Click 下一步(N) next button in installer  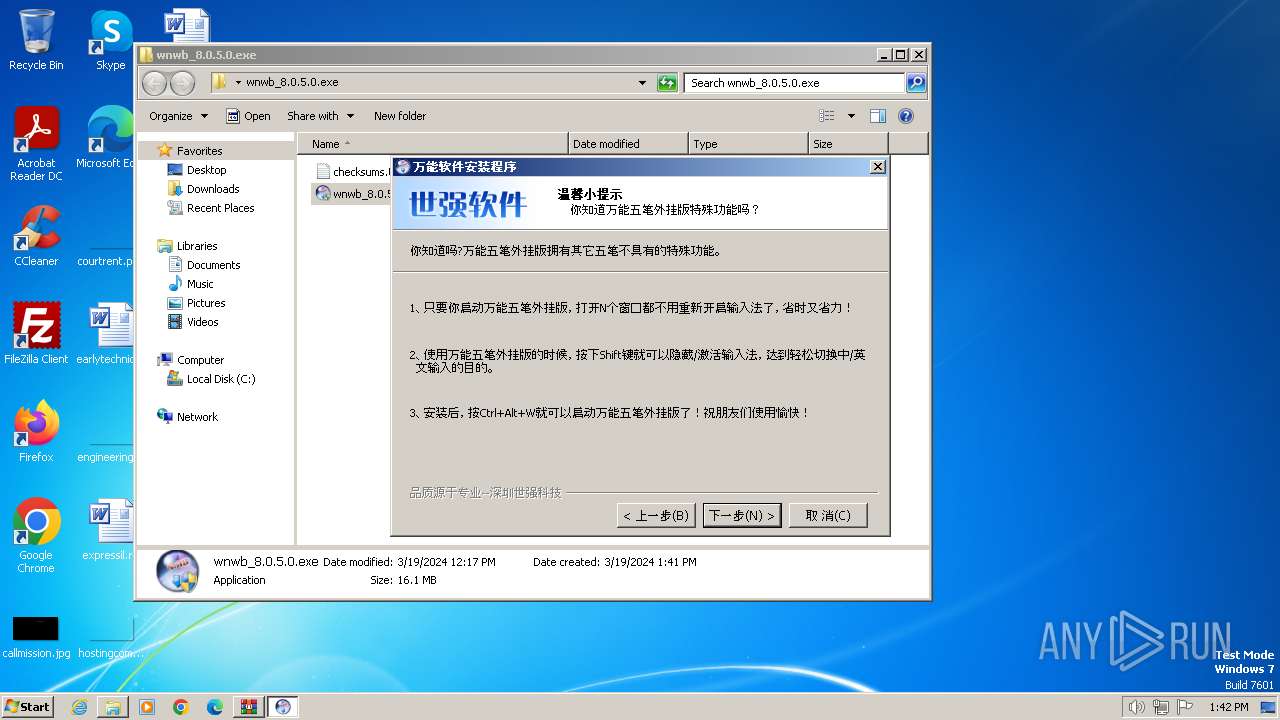coord(742,515)
